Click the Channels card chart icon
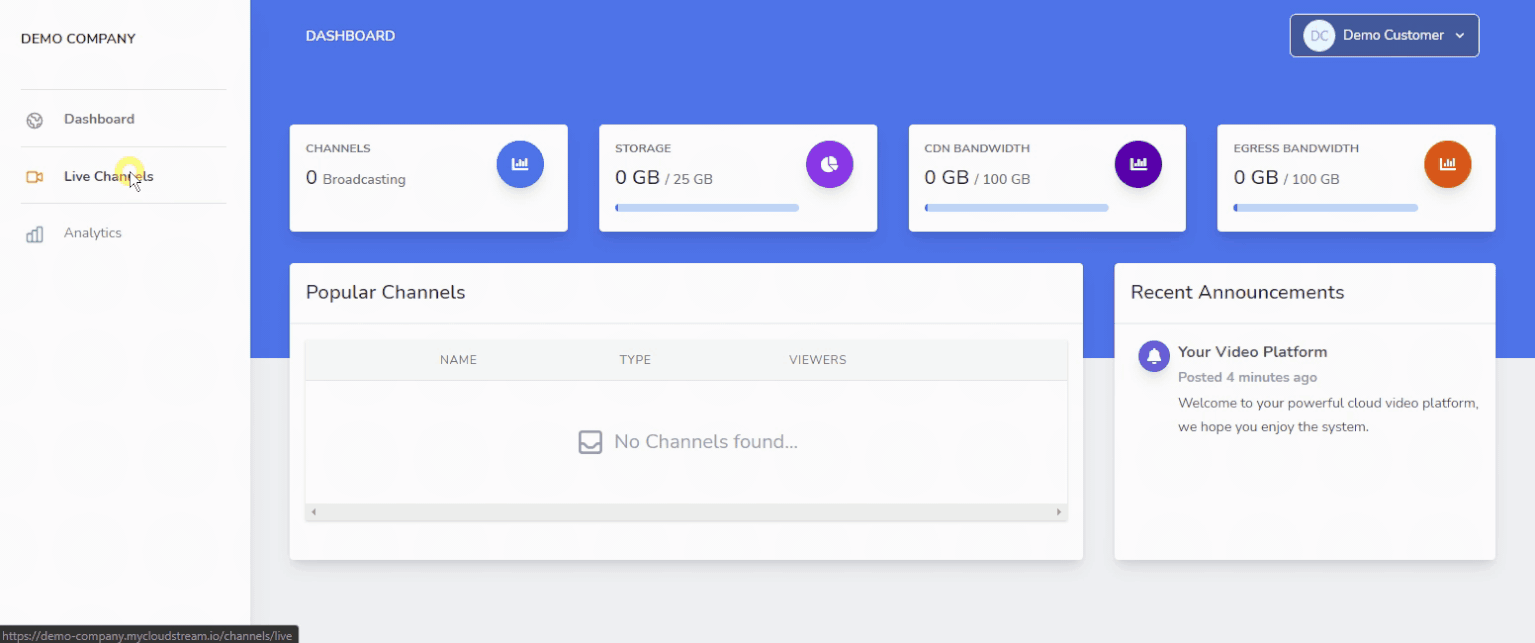The height and width of the screenshot is (643, 1535). [519, 164]
